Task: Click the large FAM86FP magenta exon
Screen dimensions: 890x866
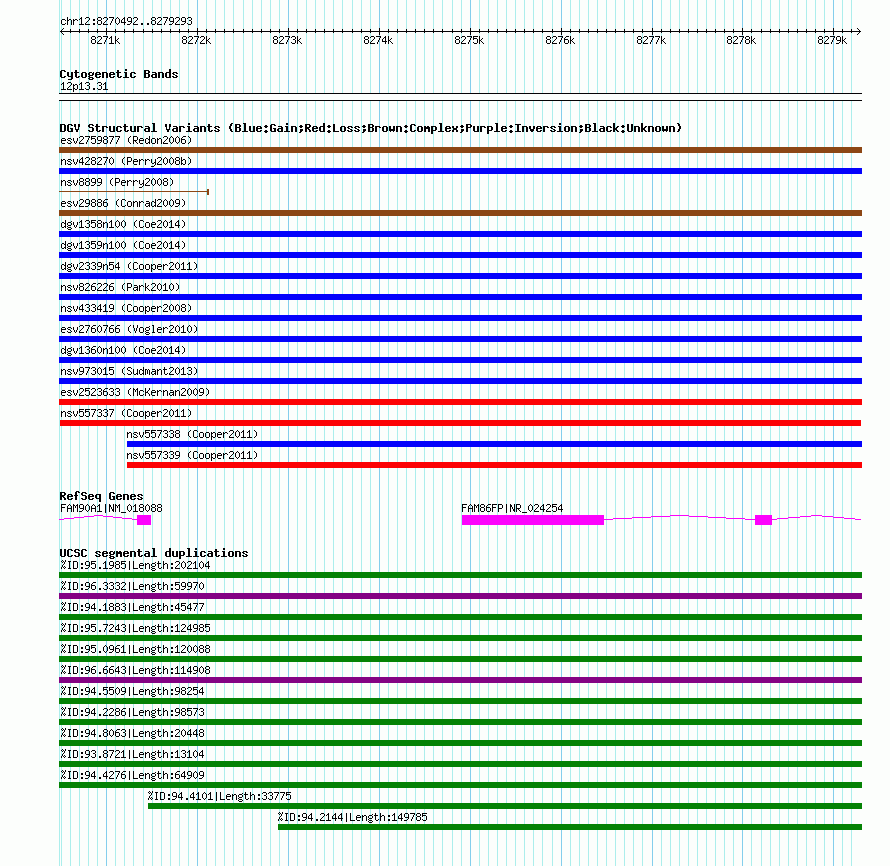Action: pyautogui.click(x=532, y=520)
